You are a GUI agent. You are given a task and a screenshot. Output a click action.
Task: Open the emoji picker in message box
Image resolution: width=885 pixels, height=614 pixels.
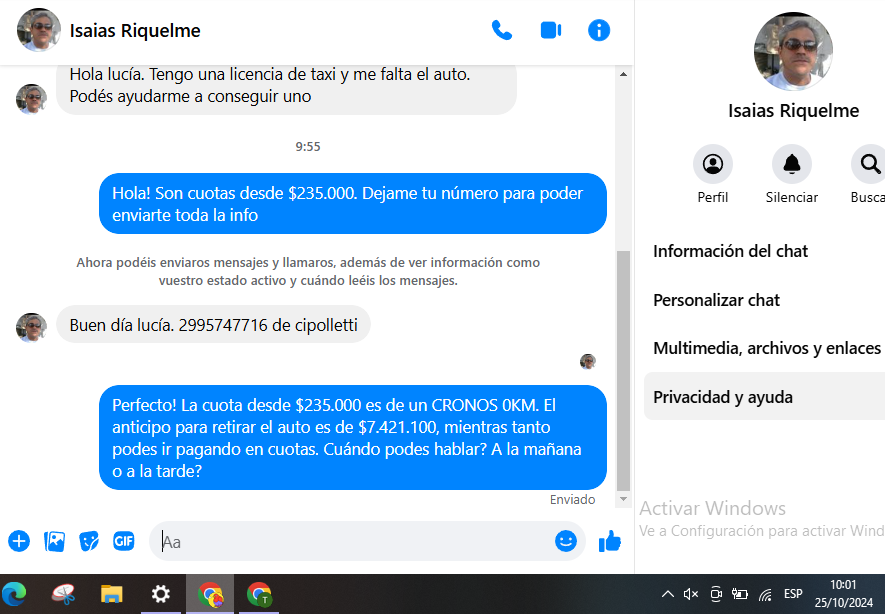point(566,541)
